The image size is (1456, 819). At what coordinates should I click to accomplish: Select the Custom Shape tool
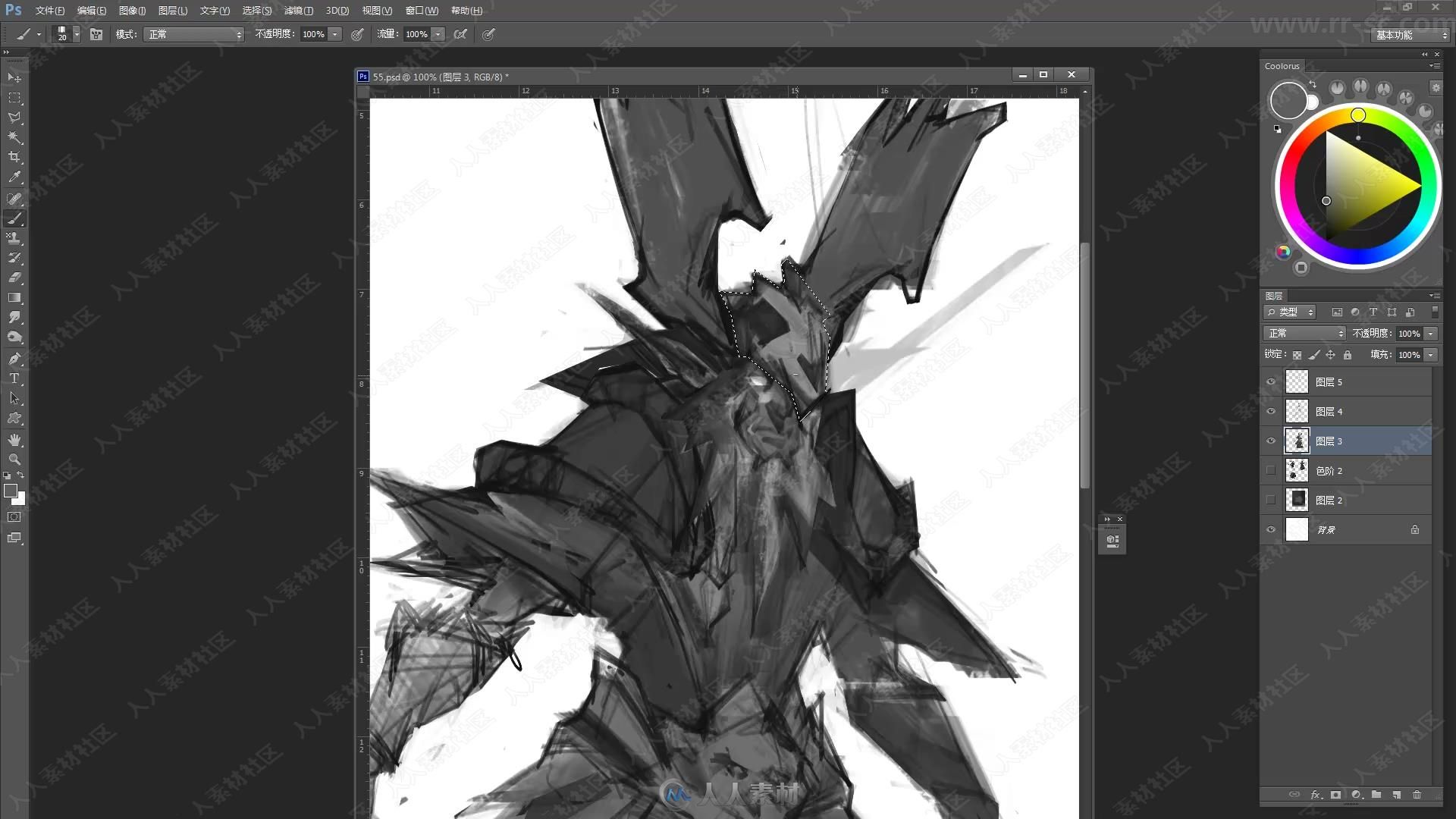(x=14, y=418)
